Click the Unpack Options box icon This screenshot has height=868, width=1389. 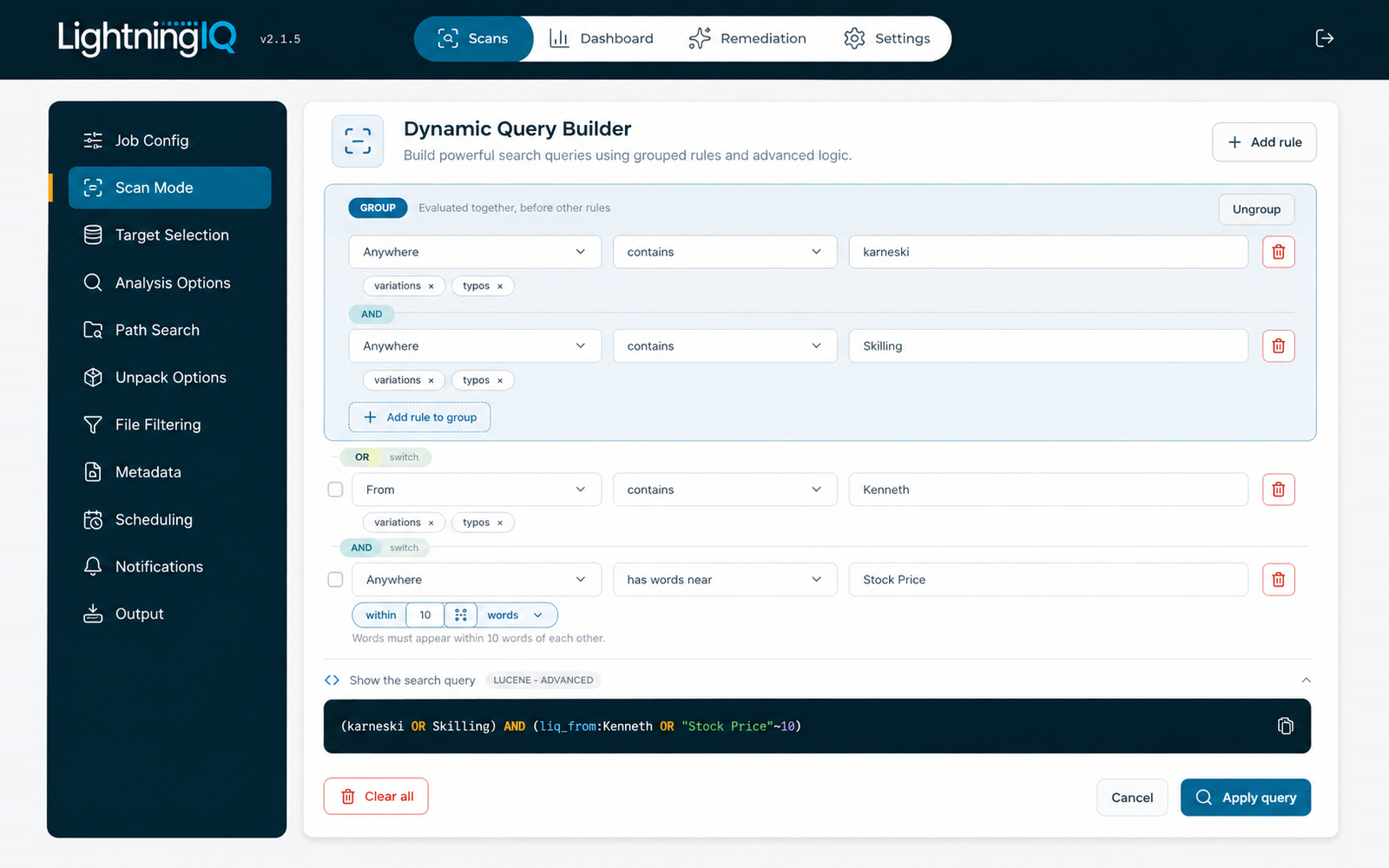93,377
